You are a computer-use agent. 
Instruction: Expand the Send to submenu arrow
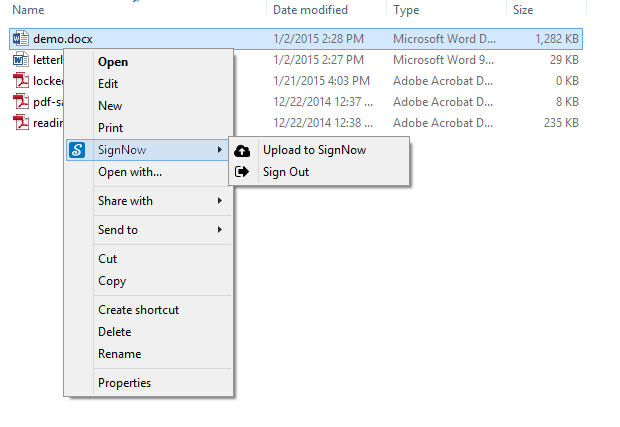[220, 230]
